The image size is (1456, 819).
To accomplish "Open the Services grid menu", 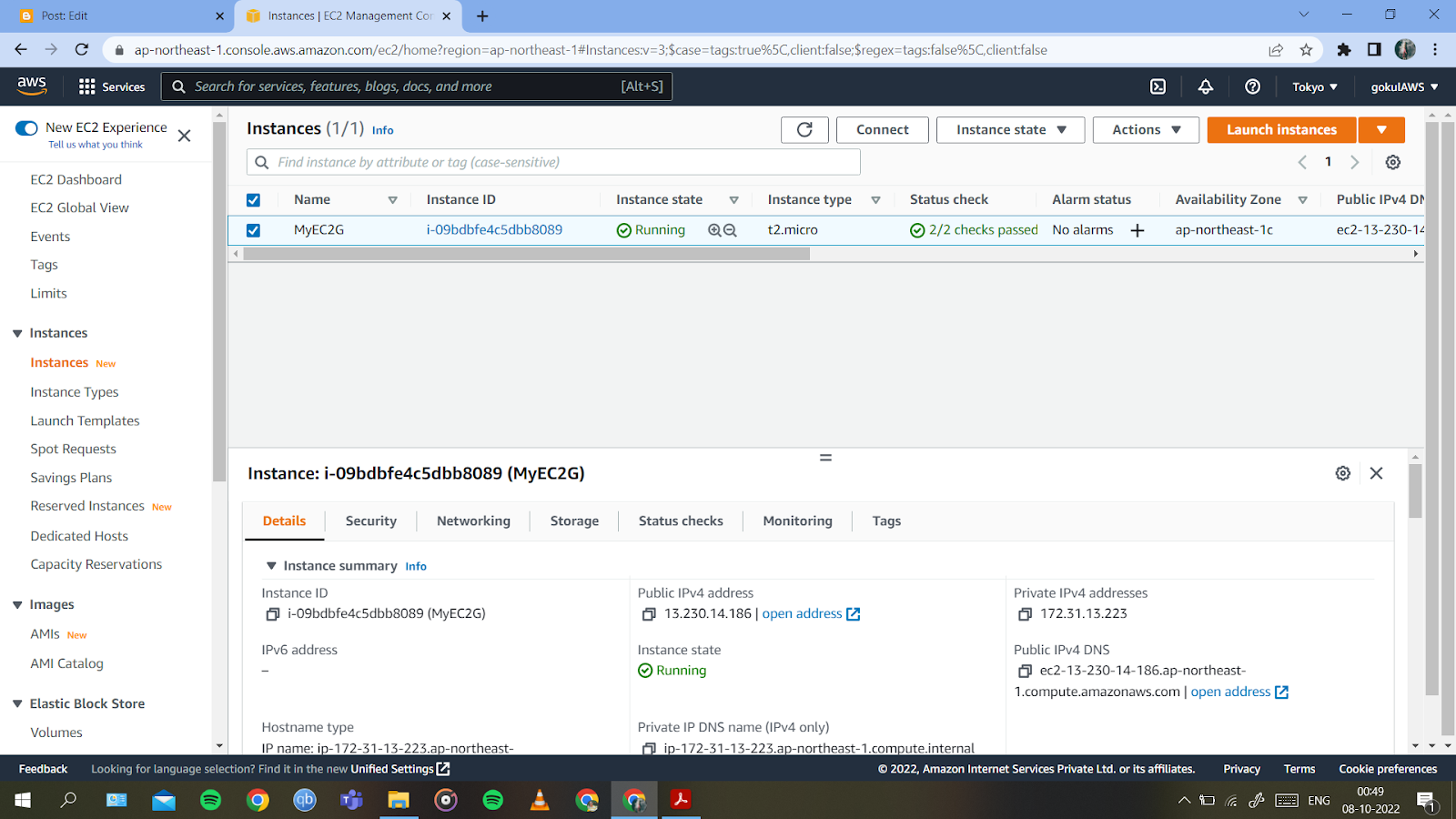I will point(112,86).
